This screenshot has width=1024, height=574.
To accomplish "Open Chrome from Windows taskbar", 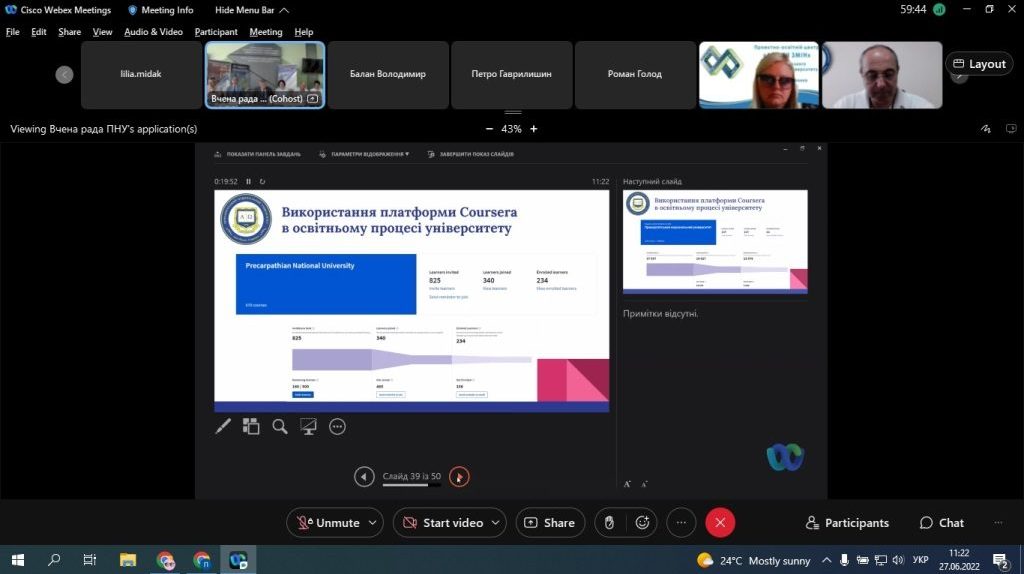I will click(166, 560).
